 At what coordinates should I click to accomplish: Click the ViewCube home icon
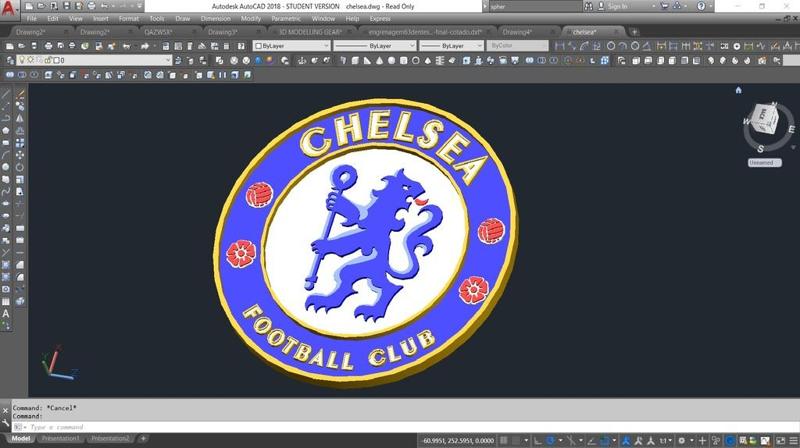point(738,90)
